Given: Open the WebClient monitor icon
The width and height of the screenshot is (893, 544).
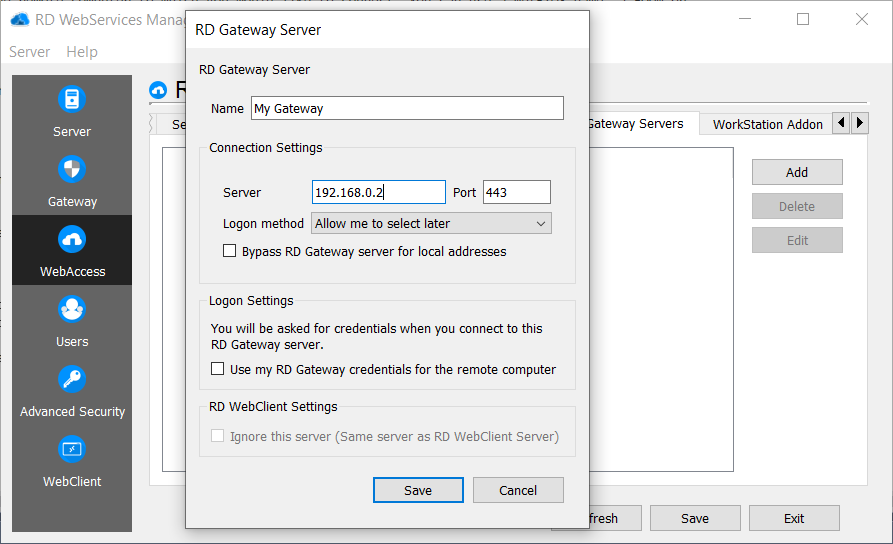Looking at the screenshot, I should [72, 450].
